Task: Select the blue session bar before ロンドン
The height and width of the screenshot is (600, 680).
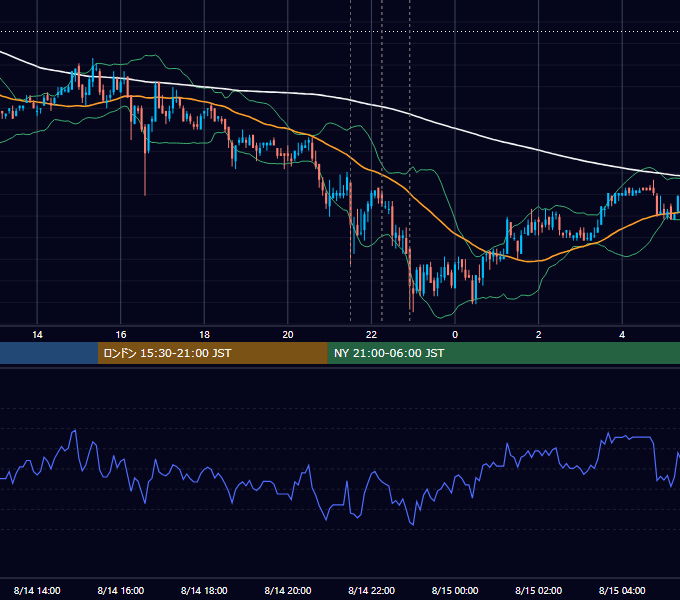Action: 49,353
